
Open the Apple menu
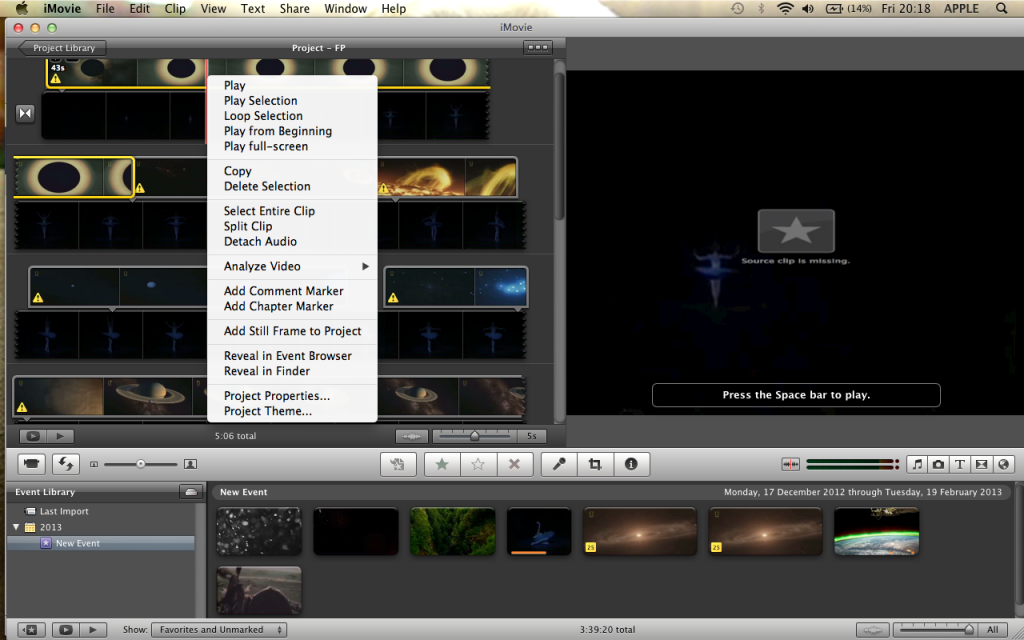coord(22,8)
